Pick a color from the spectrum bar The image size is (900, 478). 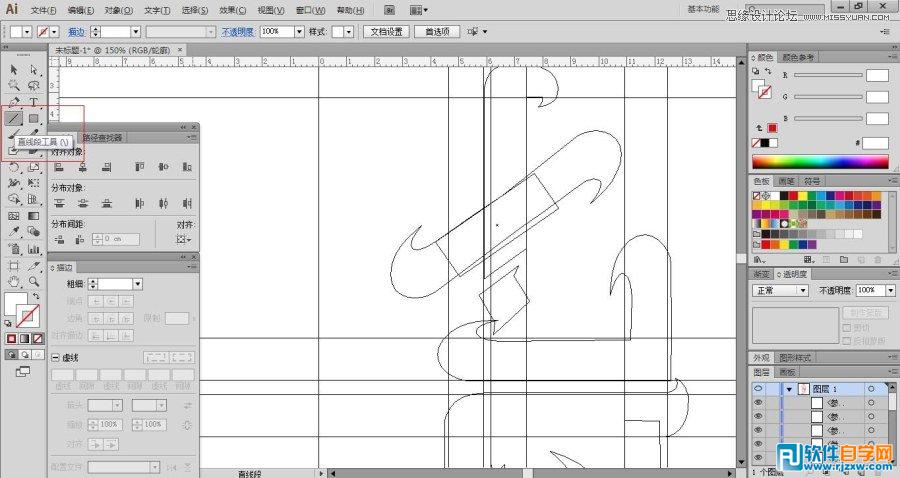click(820, 162)
